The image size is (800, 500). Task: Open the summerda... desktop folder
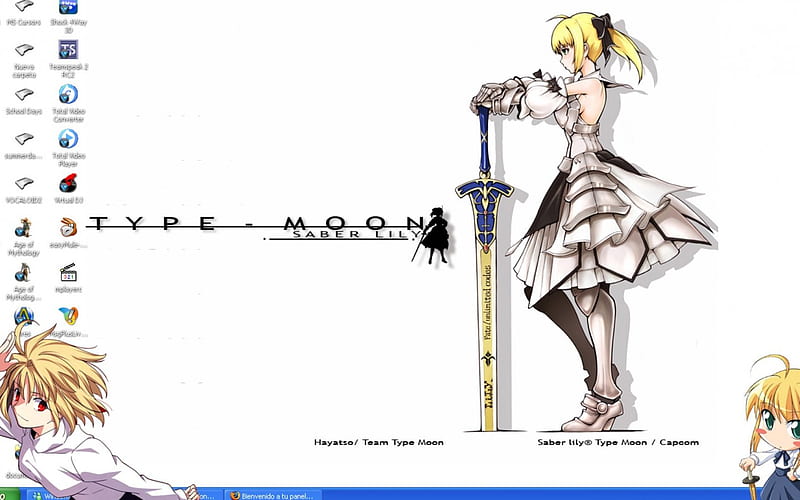point(24,145)
